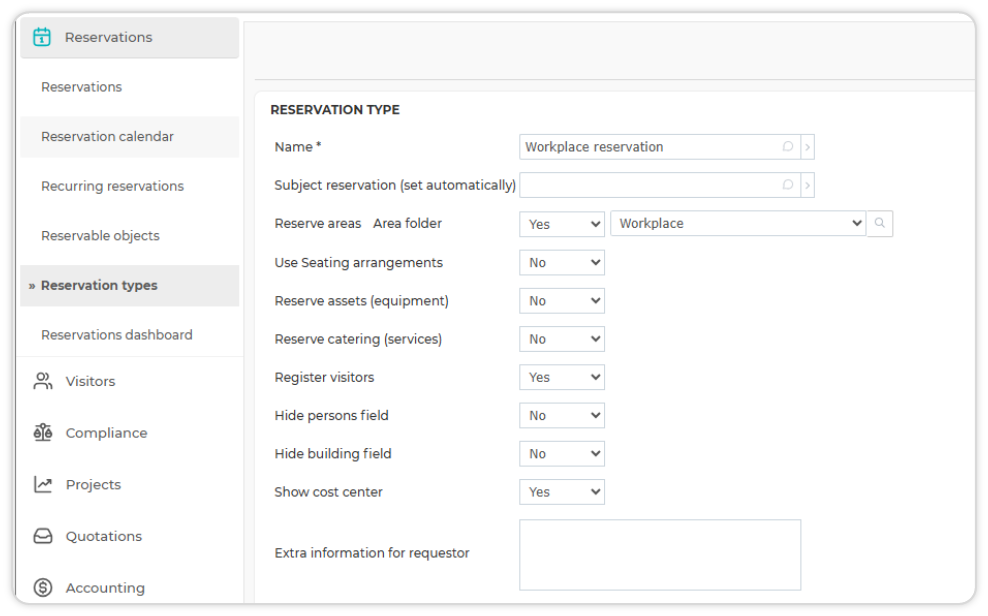Click the Extra information for requestor text area
Viewport: 988px width, 616px height.
point(660,555)
